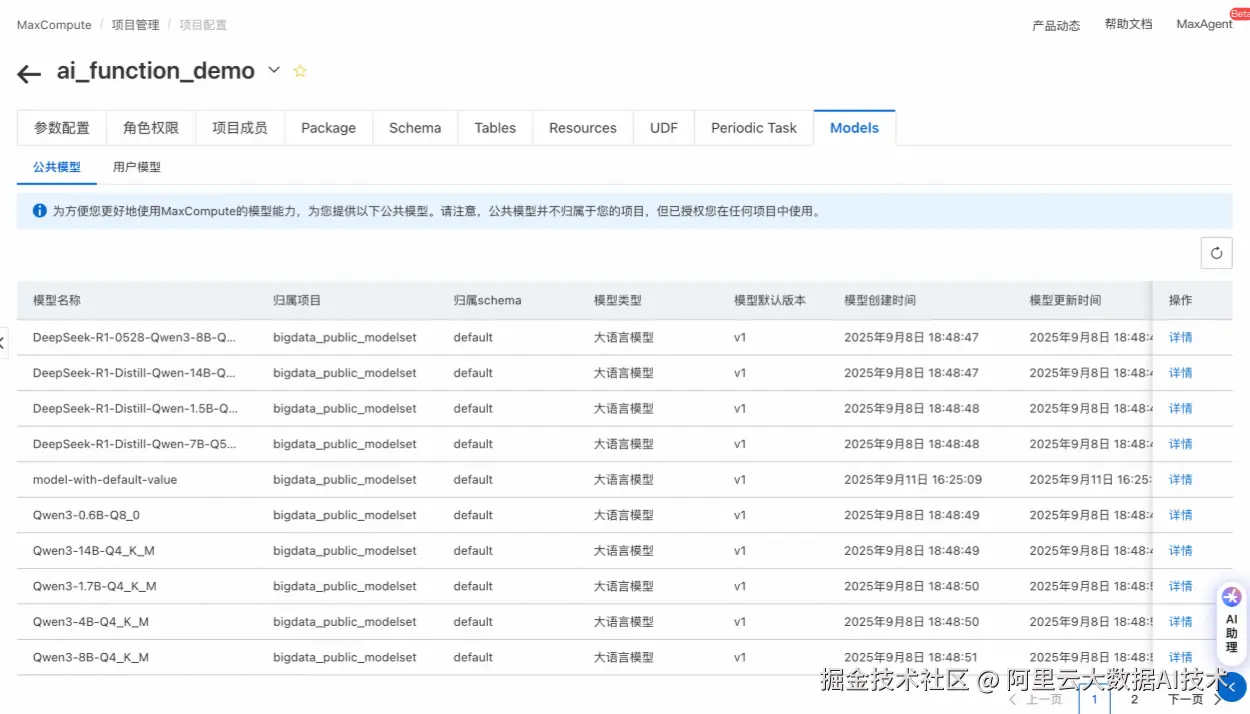Switch to the Tables tab
This screenshot has height=714, width=1250.
(x=495, y=128)
